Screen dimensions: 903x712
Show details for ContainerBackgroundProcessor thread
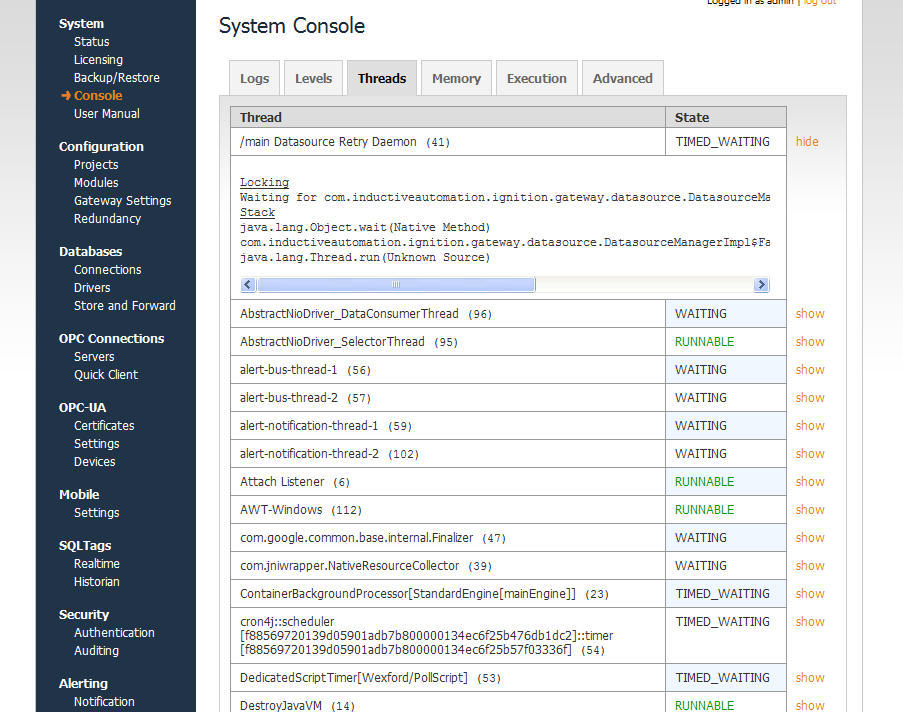[x=810, y=594]
